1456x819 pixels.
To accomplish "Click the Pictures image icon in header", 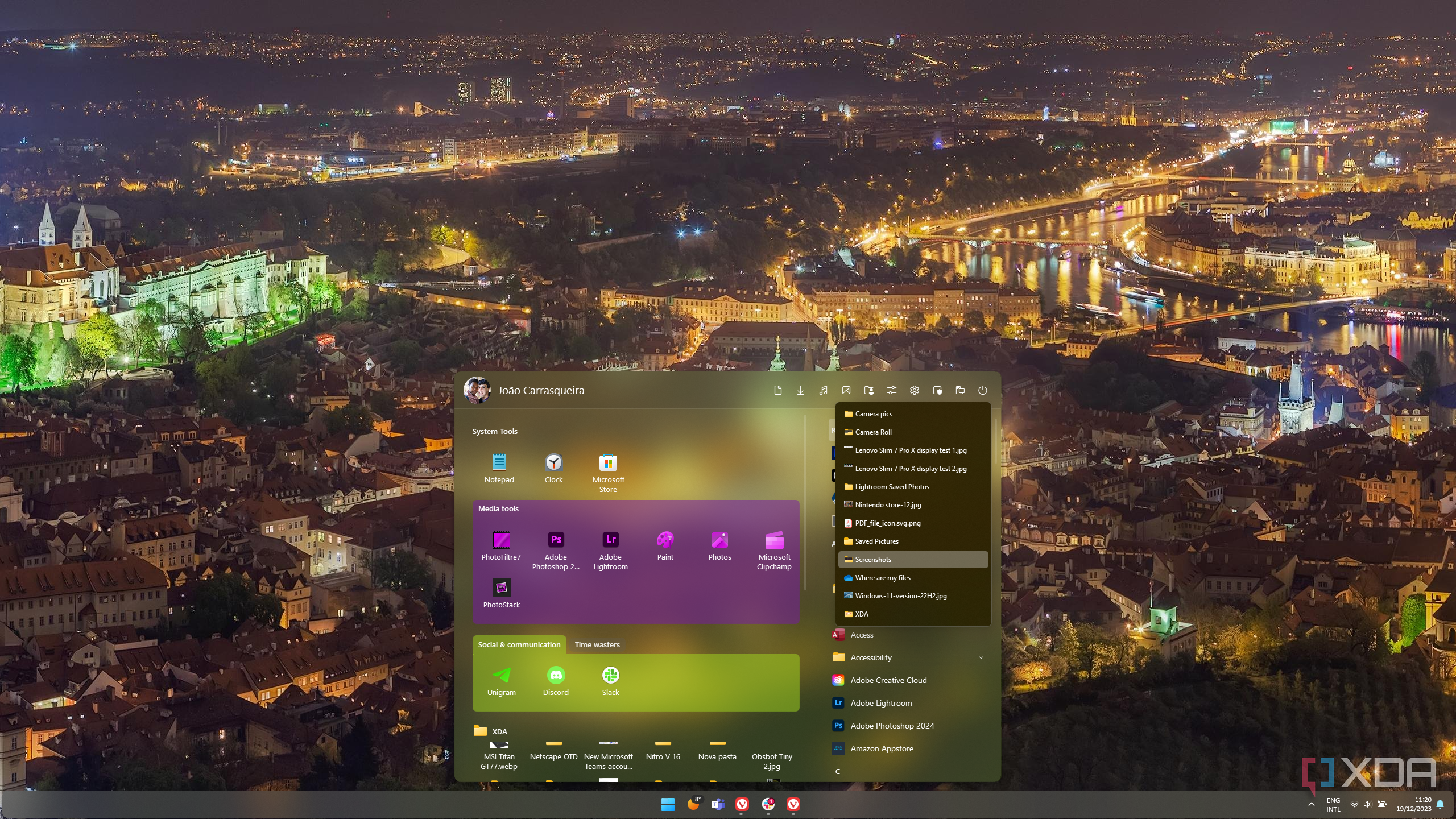I will 846,390.
